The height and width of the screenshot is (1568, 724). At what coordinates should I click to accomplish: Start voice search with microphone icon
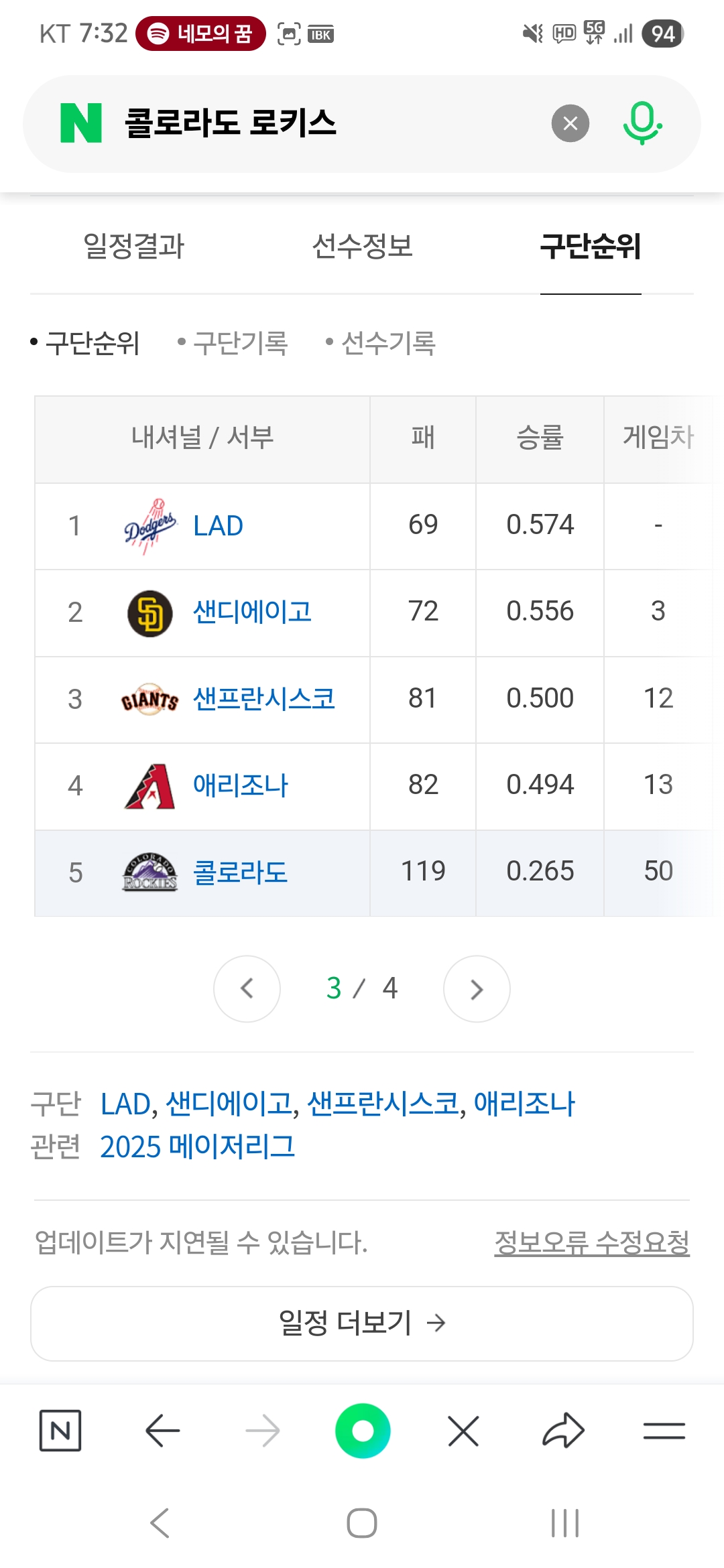pos(642,123)
